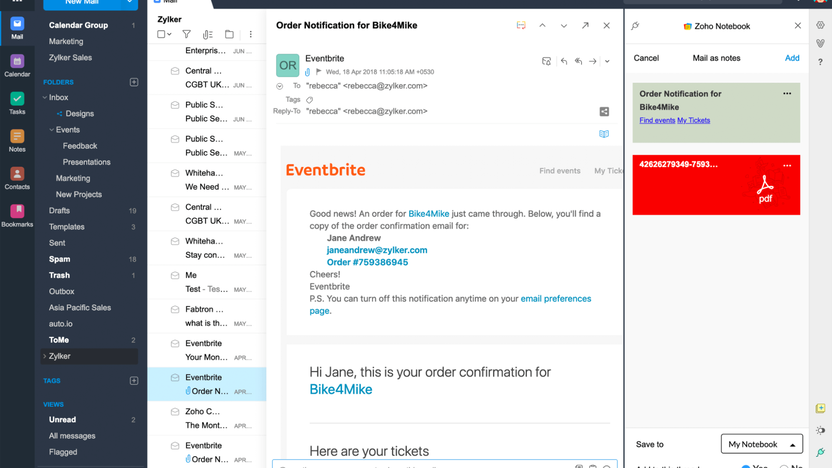Open options on Order Notification note card
This screenshot has width=832, height=468.
point(787,93)
